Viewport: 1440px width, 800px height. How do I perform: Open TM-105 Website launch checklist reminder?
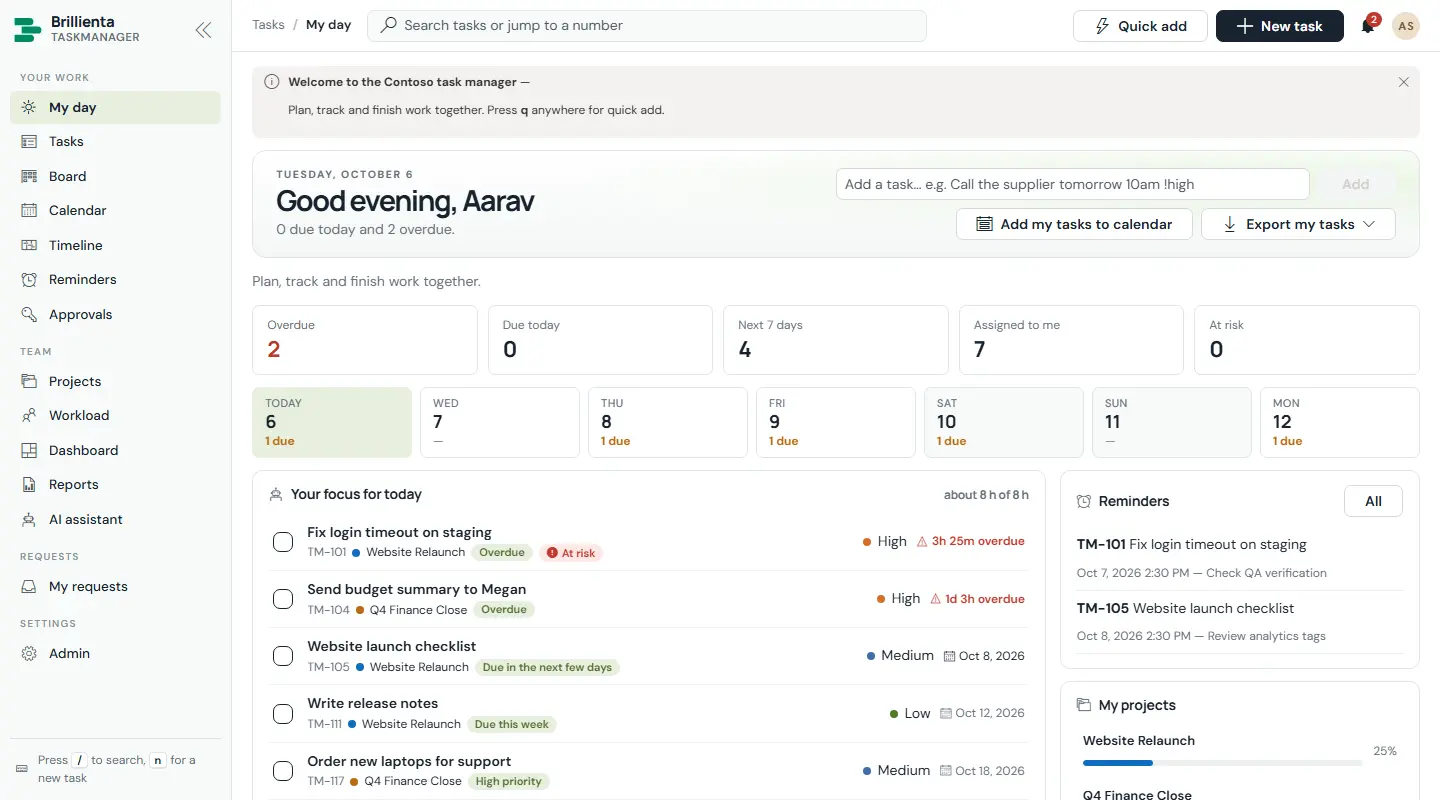pyautogui.click(x=1240, y=621)
